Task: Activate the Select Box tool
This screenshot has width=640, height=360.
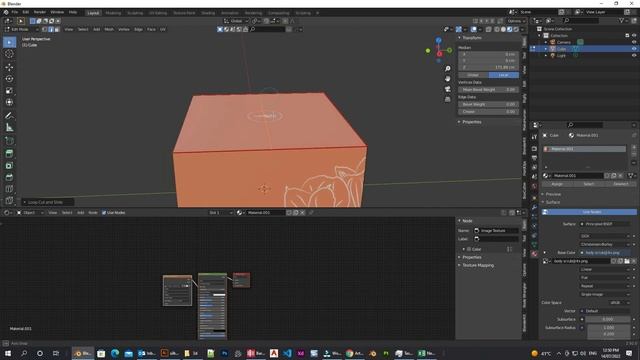Action: click(9, 42)
